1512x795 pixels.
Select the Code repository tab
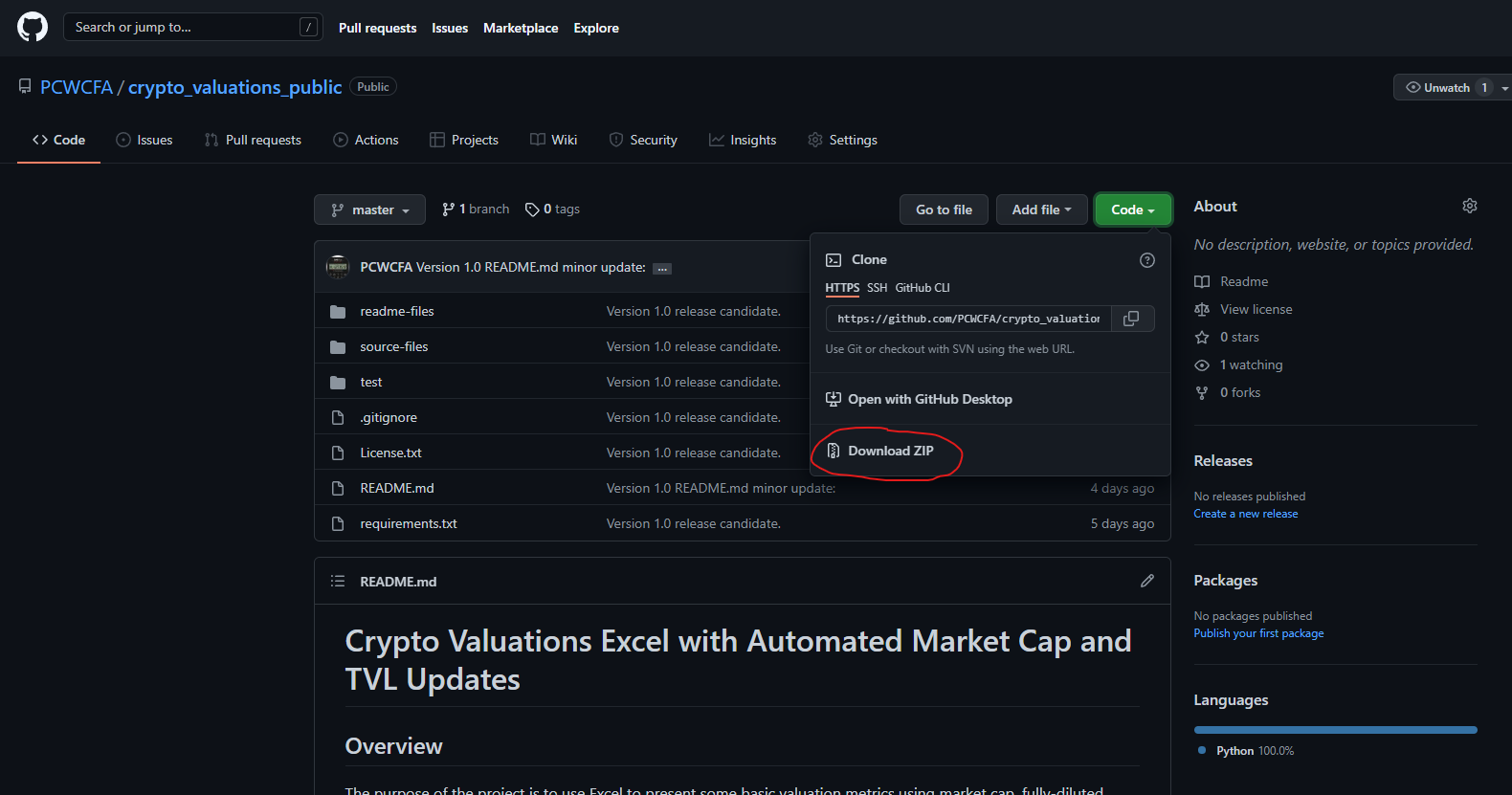tap(58, 140)
